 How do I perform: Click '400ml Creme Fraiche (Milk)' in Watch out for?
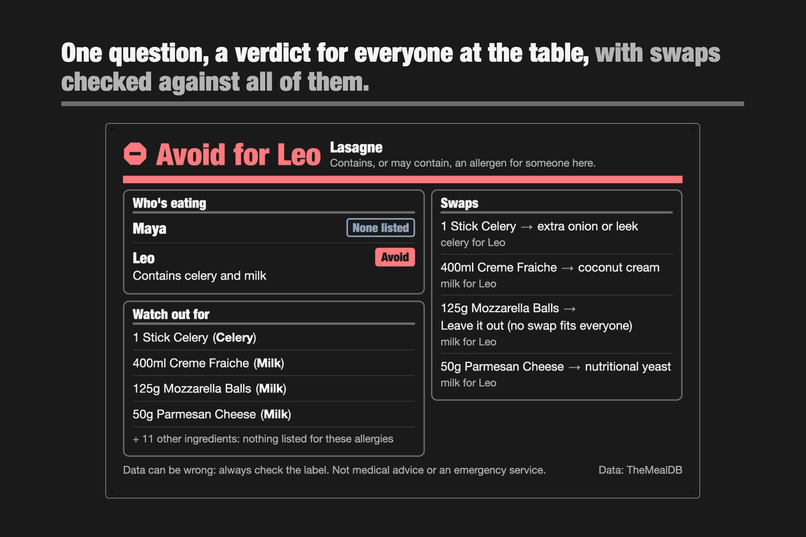click(208, 363)
